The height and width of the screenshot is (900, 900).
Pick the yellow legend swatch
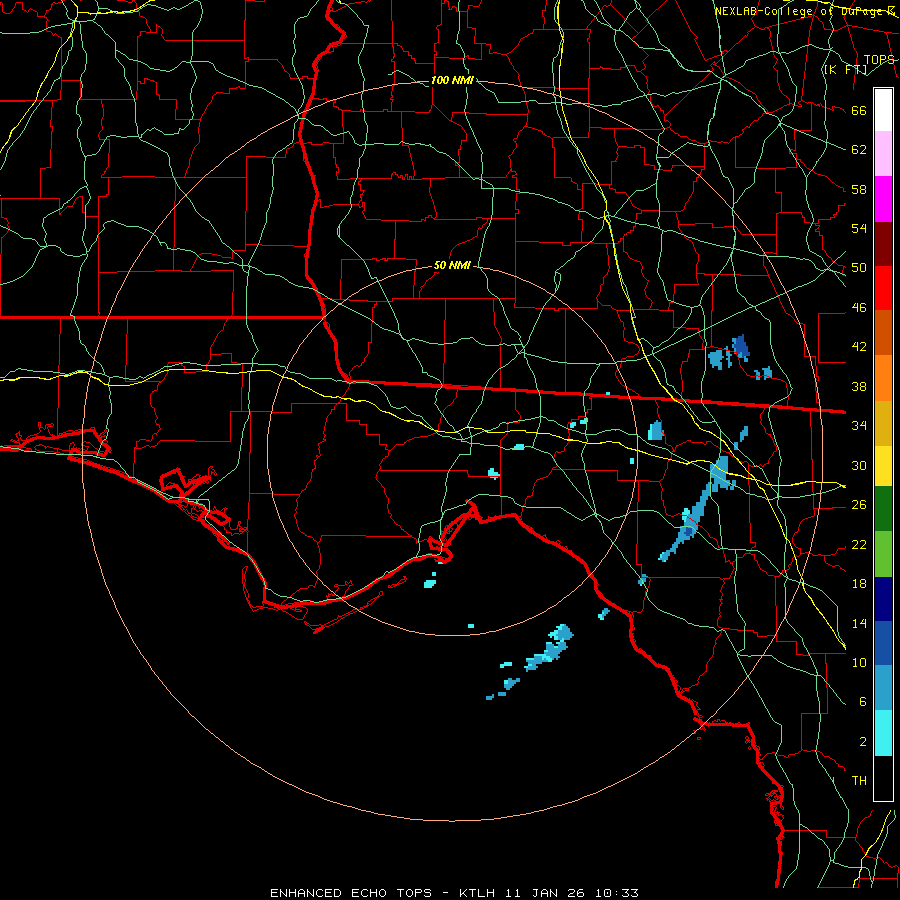coord(883,466)
